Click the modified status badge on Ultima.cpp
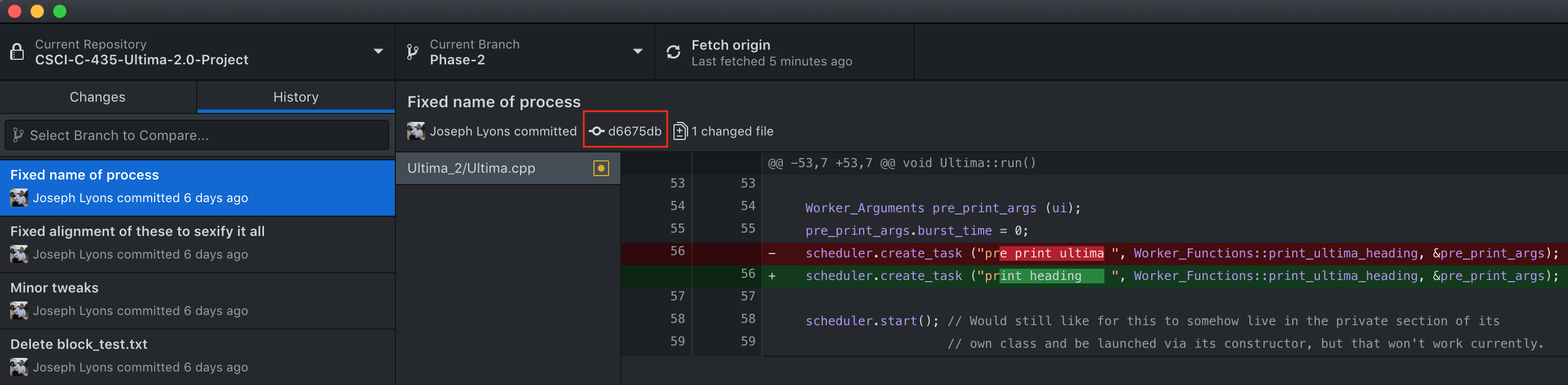1568x385 pixels. [x=601, y=168]
